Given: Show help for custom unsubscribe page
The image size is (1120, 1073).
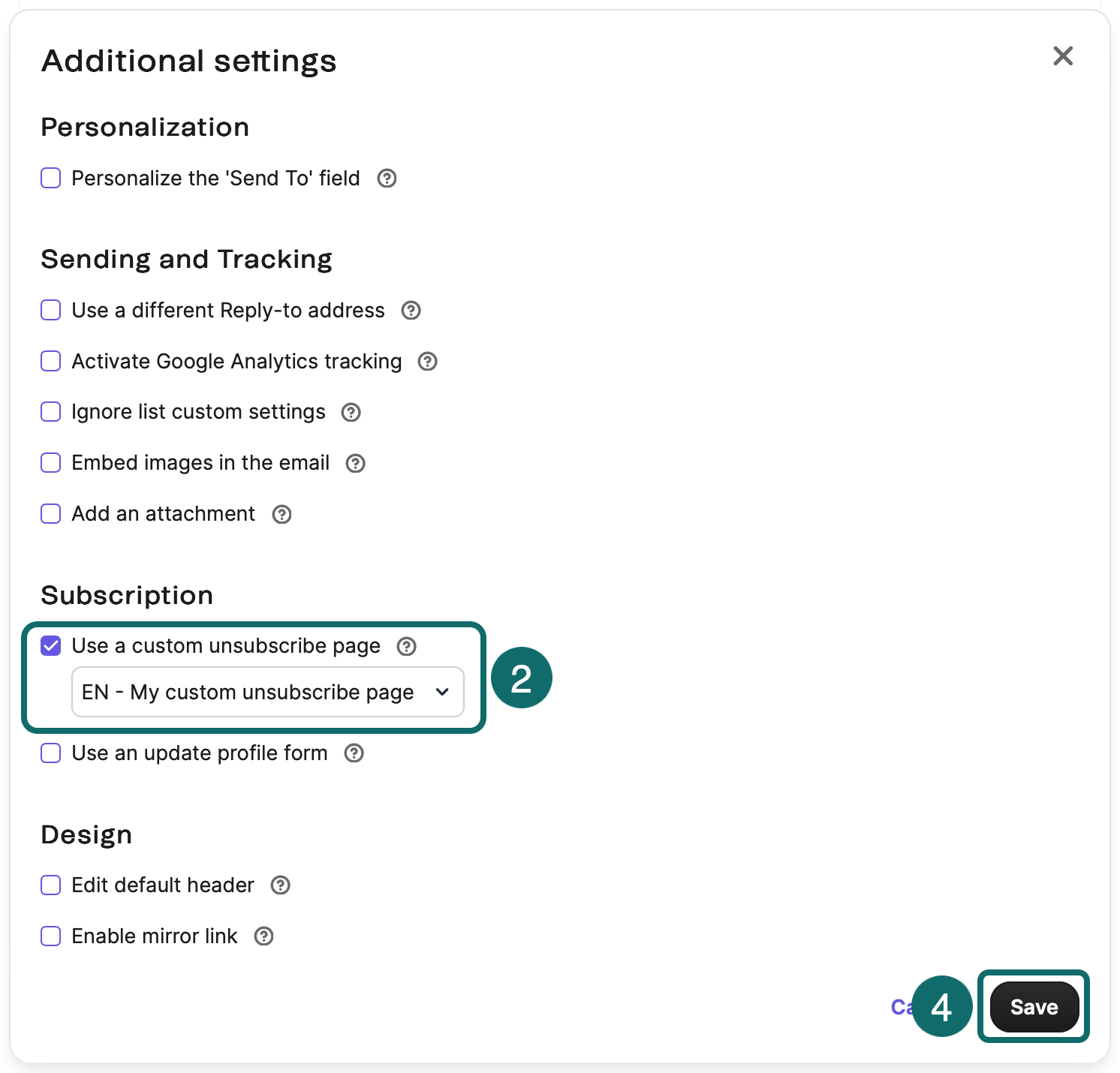Looking at the screenshot, I should coord(406,647).
